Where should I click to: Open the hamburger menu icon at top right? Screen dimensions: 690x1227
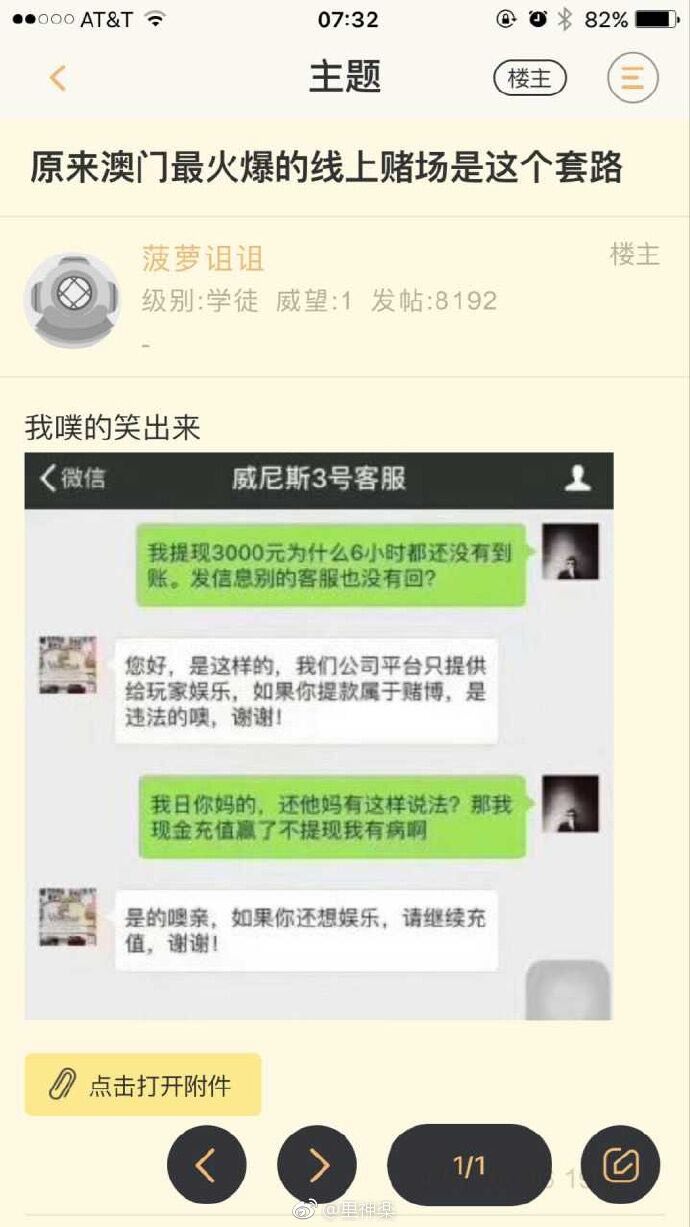point(633,77)
